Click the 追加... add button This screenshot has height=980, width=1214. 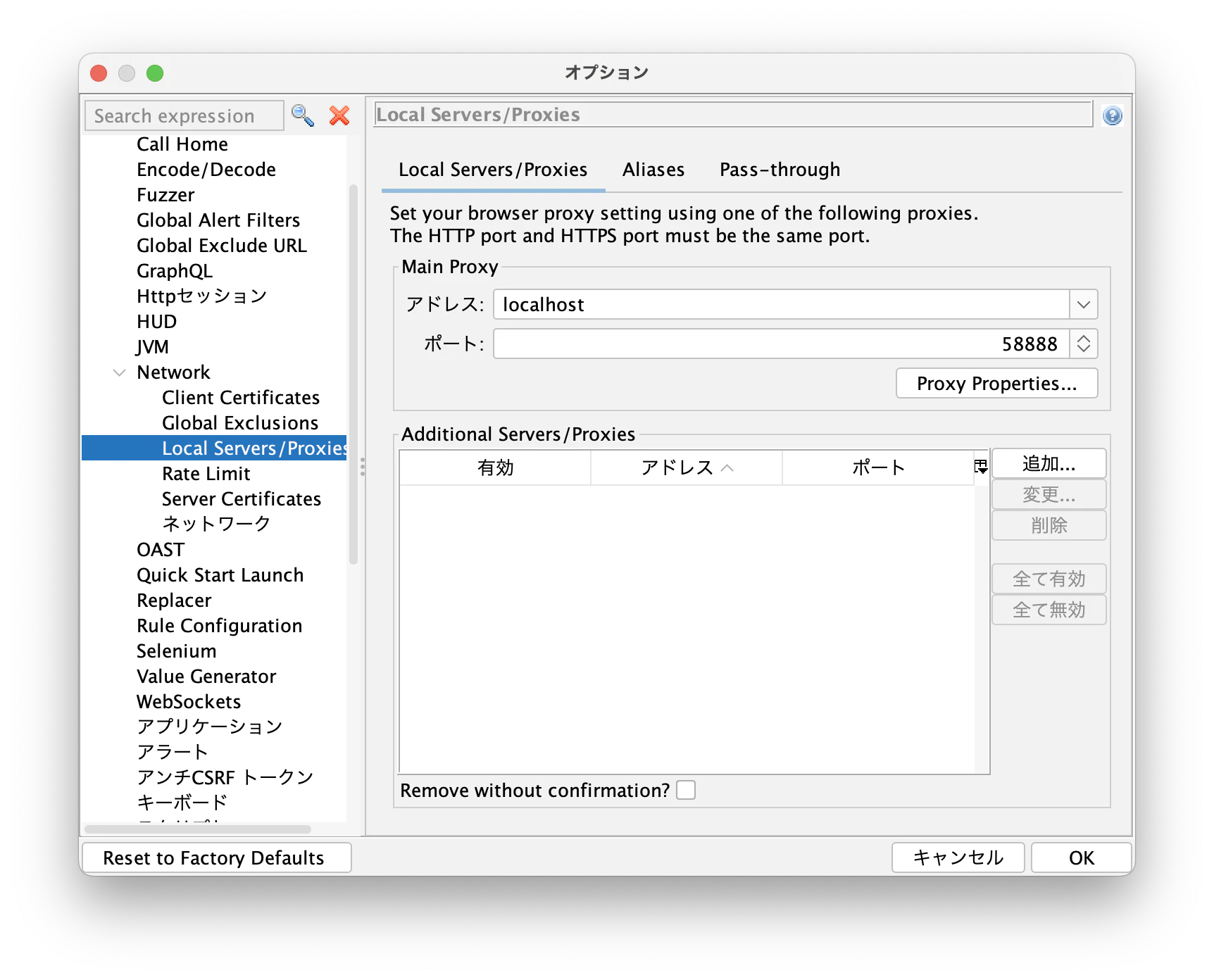coord(1049,464)
